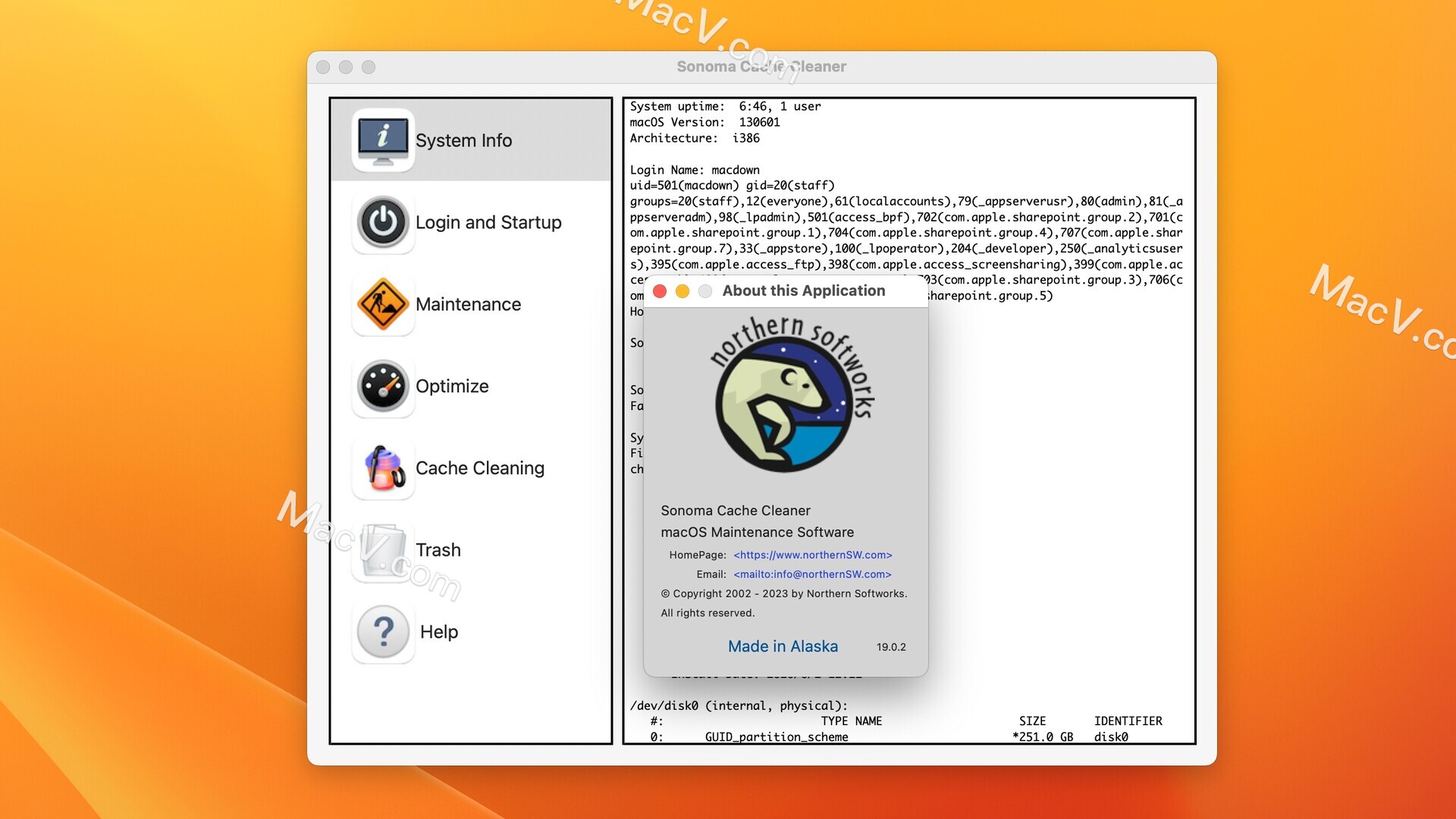The height and width of the screenshot is (819, 1456).
Task: Open the northernSW.com homepage link
Action: (x=813, y=555)
